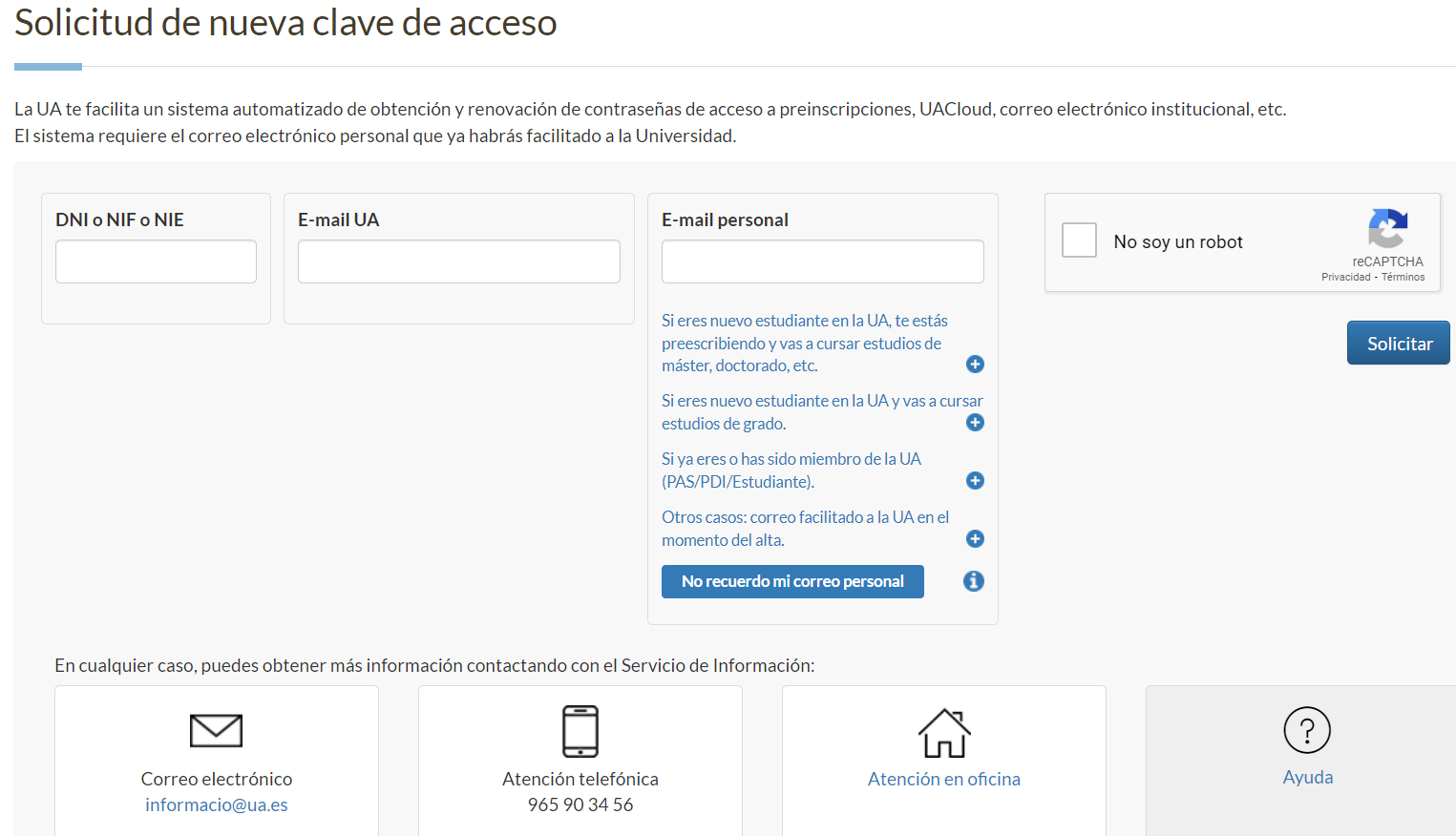Open the Ayuda link
This screenshot has height=836, width=1456.
coord(1307,777)
